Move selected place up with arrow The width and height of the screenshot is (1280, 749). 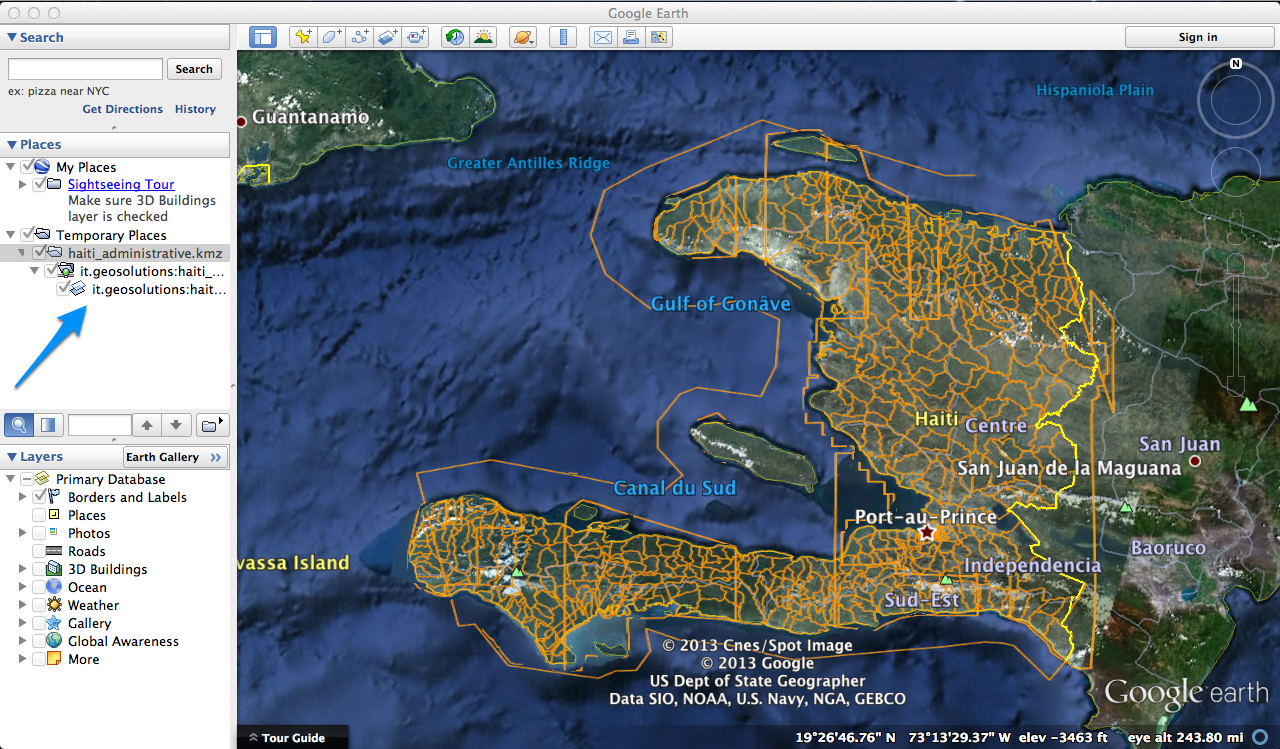pyautogui.click(x=147, y=425)
